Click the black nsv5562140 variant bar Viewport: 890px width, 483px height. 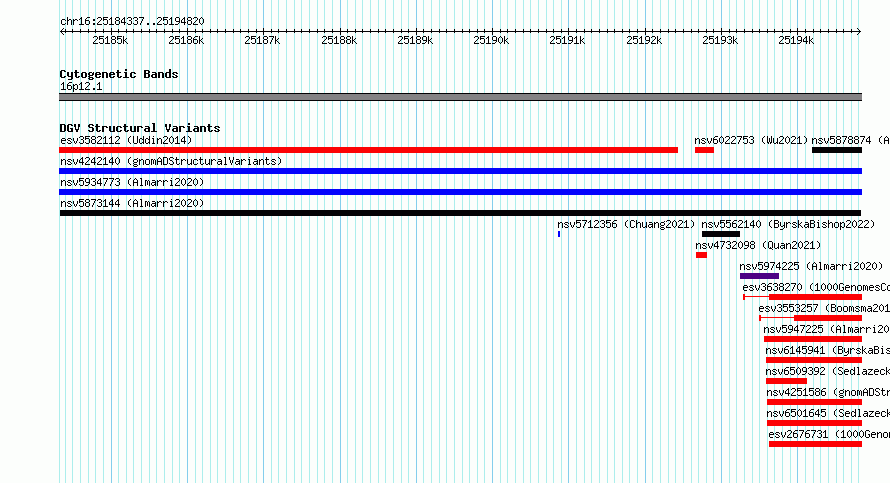tap(721, 234)
